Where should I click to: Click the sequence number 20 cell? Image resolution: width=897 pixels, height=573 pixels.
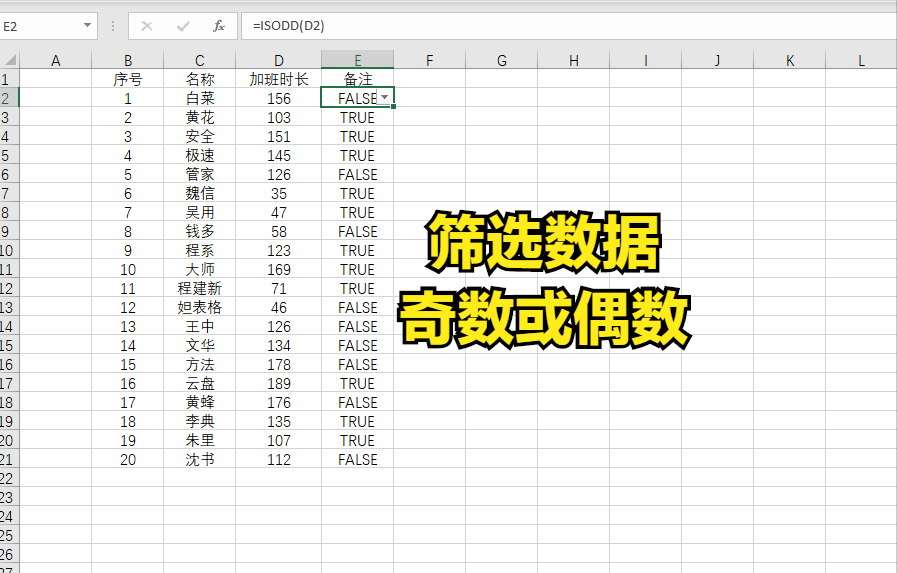pyautogui.click(x=128, y=459)
